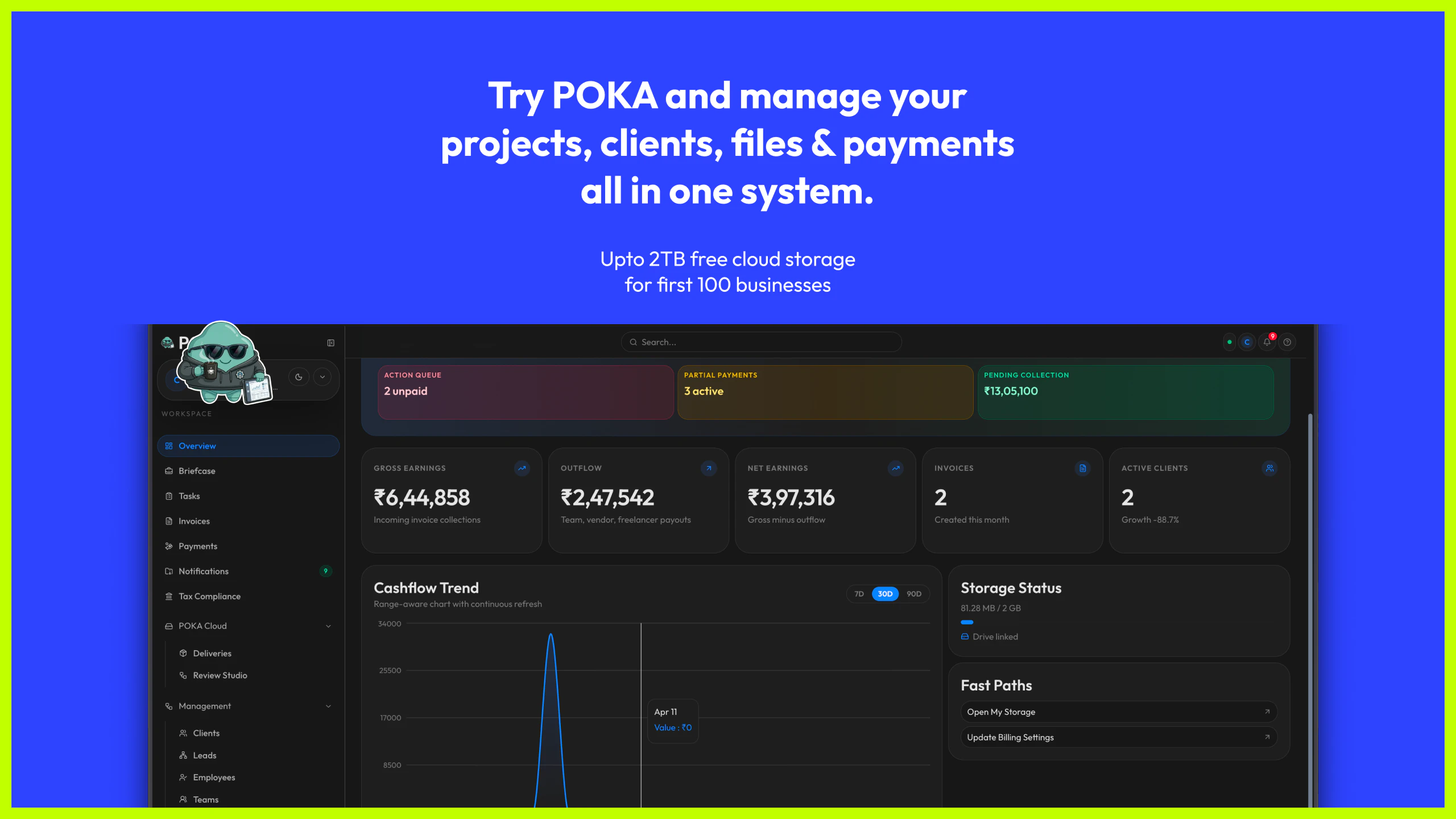The image size is (1456, 819).
Task: Click the Tax Compliance bank icon
Action: 169,596
